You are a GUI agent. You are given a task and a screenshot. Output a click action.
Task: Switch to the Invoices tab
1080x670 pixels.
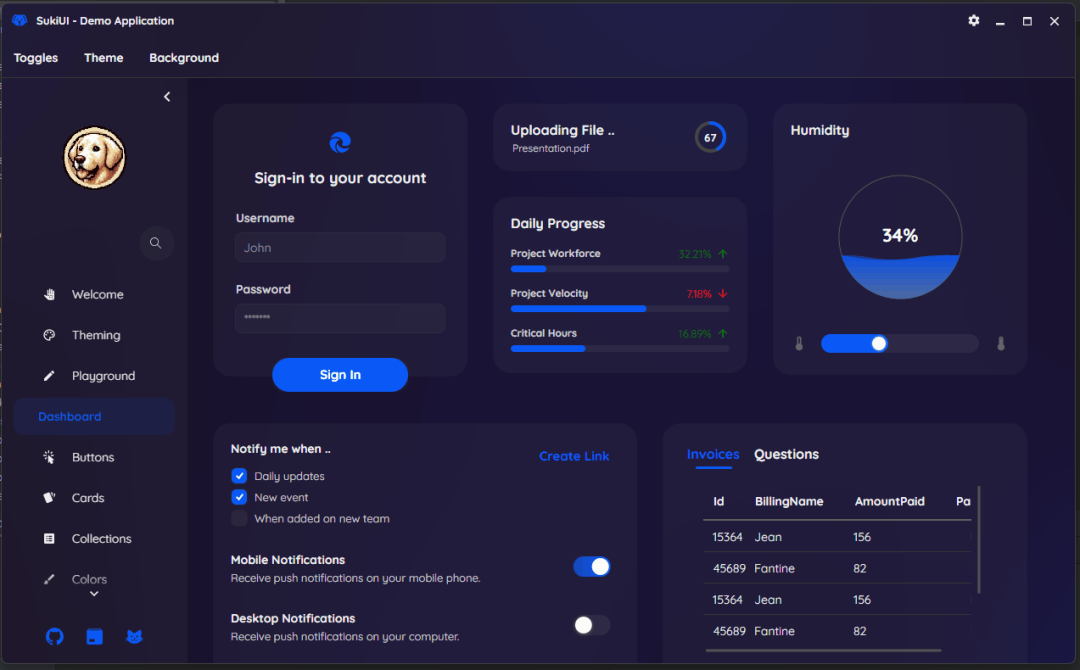pos(713,454)
